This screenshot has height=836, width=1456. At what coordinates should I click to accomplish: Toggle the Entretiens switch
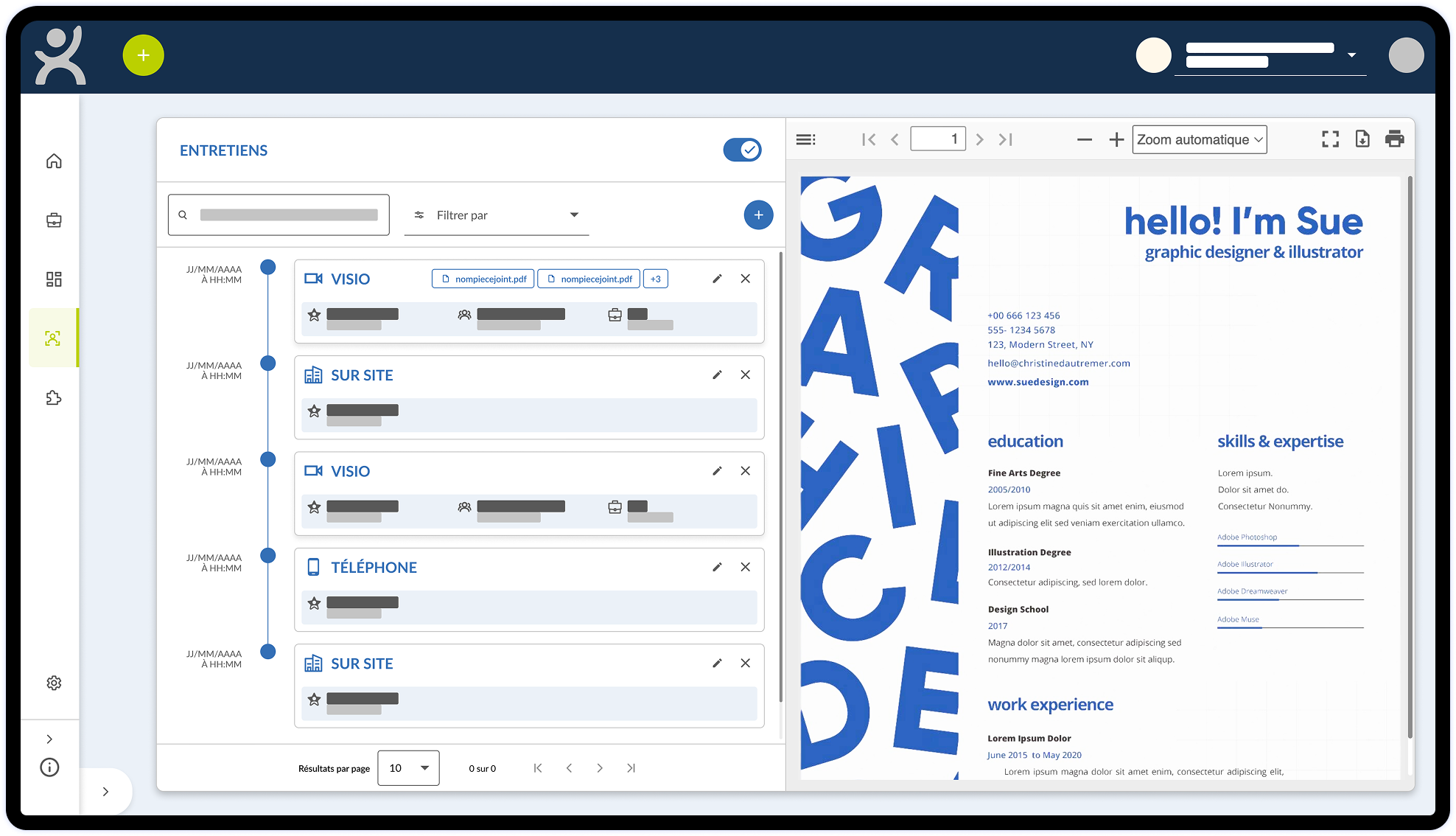click(x=742, y=150)
